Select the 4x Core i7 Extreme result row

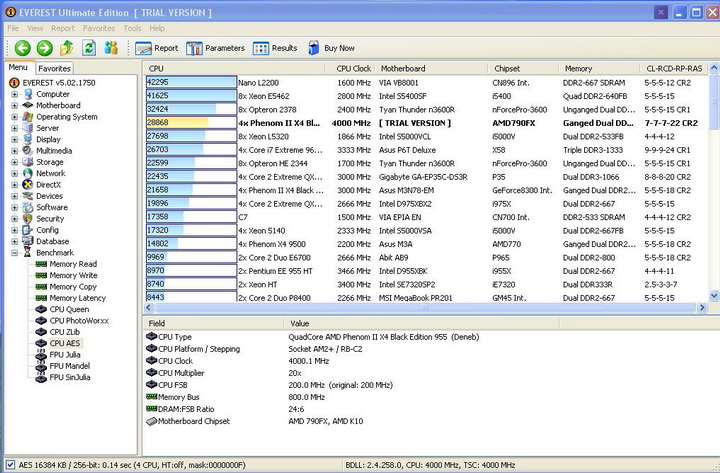coord(427,150)
